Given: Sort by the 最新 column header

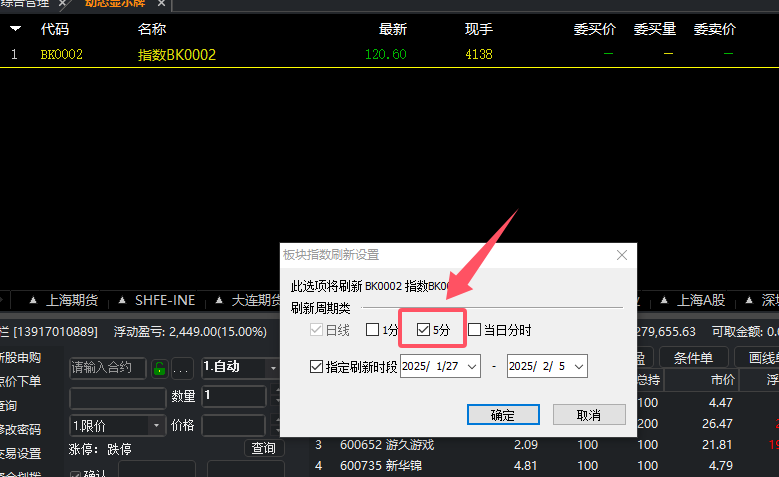Looking at the screenshot, I should click(x=392, y=29).
